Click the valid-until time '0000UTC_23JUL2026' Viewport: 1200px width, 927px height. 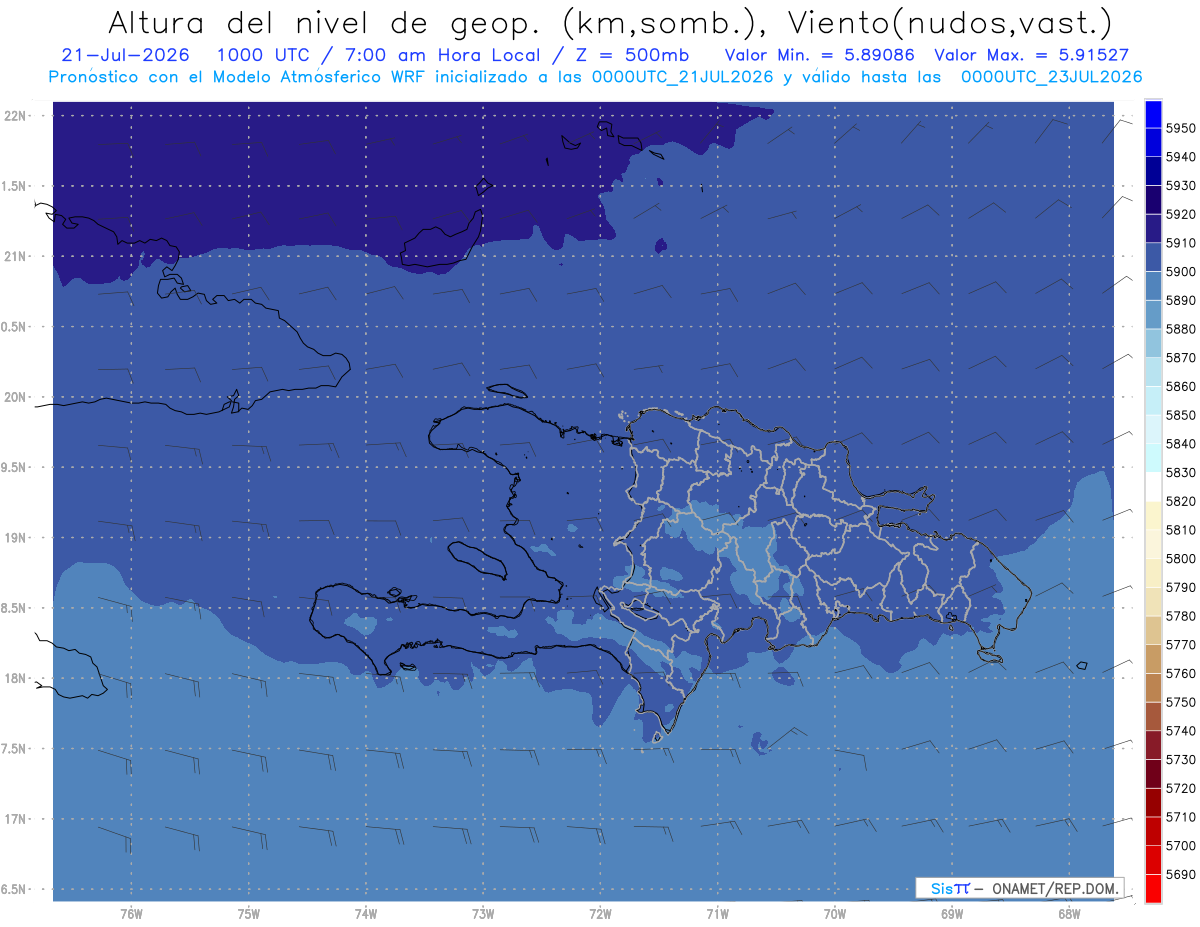click(x=1051, y=76)
